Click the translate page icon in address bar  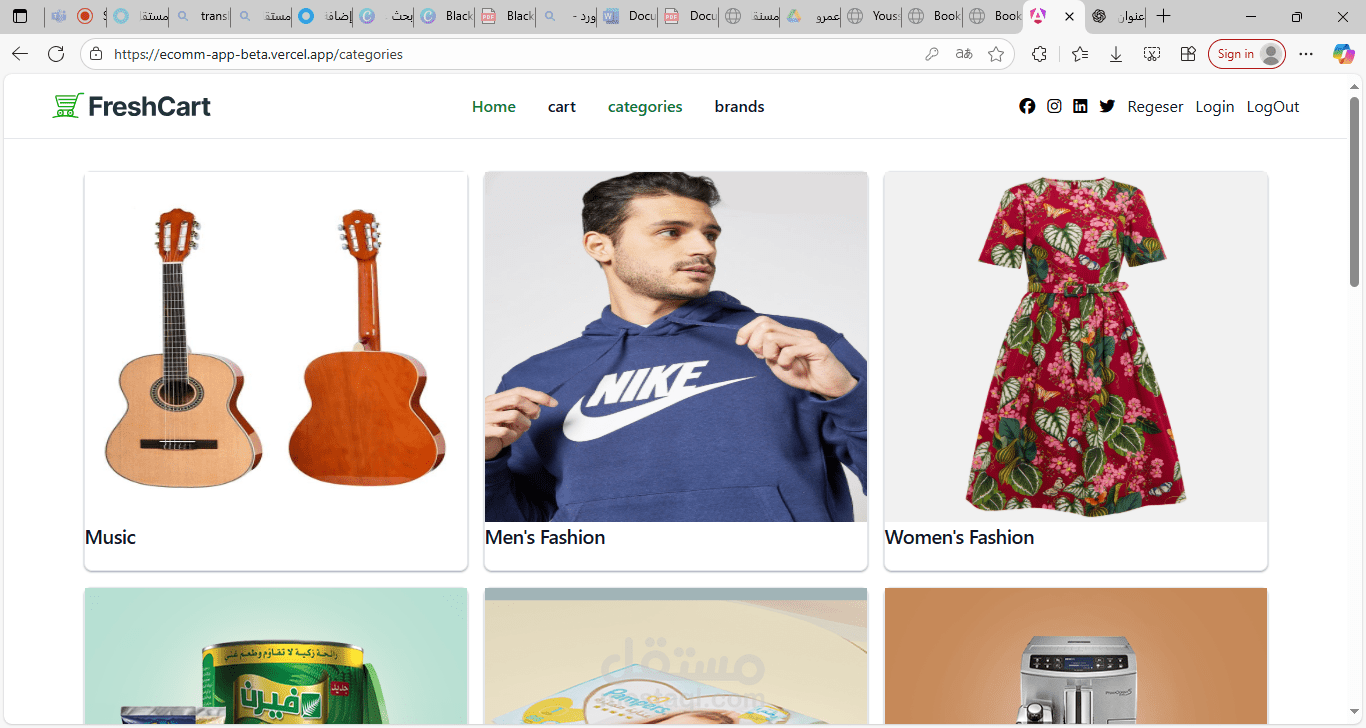click(x=964, y=54)
